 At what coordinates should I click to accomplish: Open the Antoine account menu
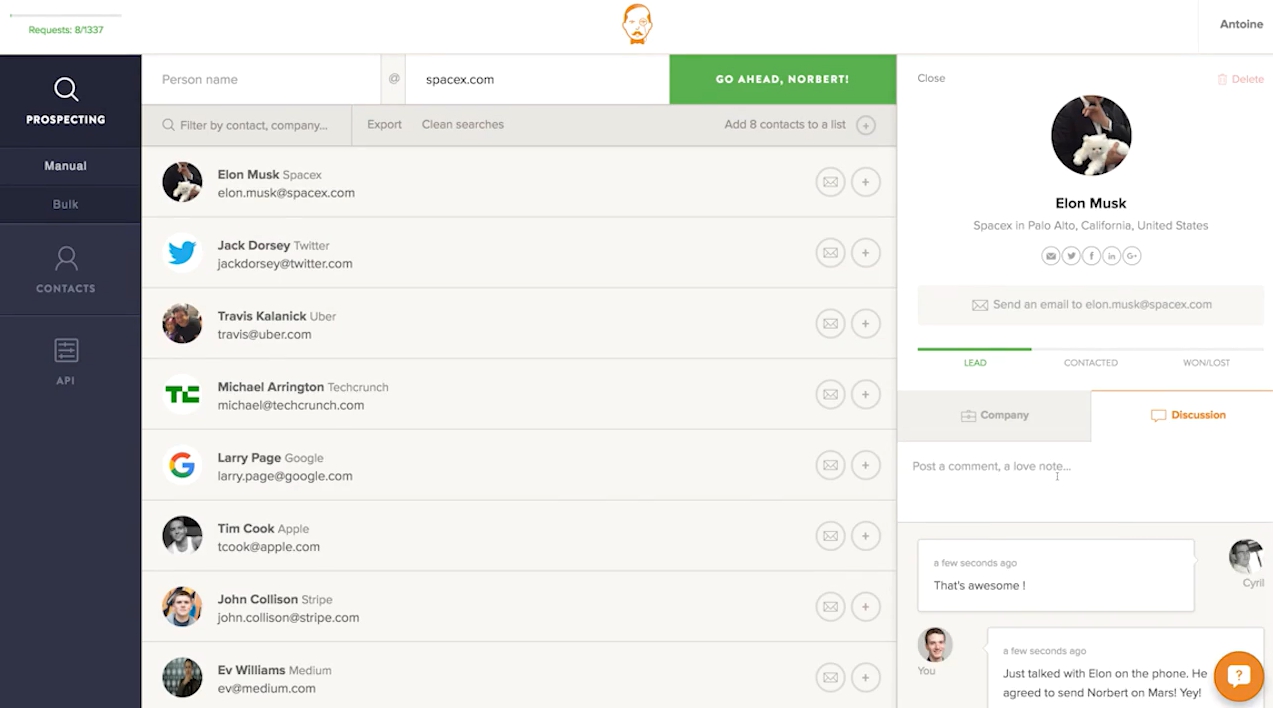(x=1241, y=25)
